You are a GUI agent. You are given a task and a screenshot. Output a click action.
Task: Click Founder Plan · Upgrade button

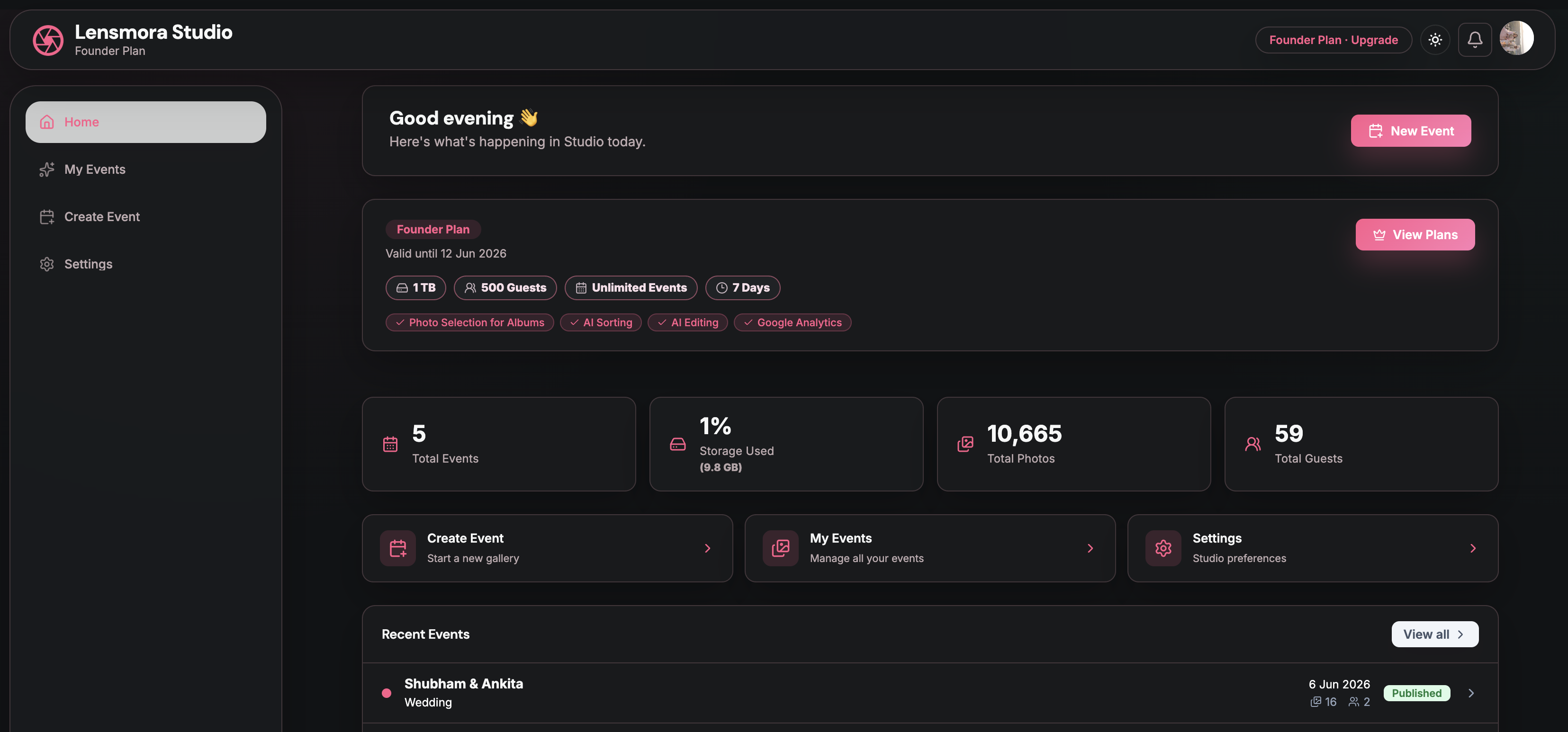(x=1333, y=40)
